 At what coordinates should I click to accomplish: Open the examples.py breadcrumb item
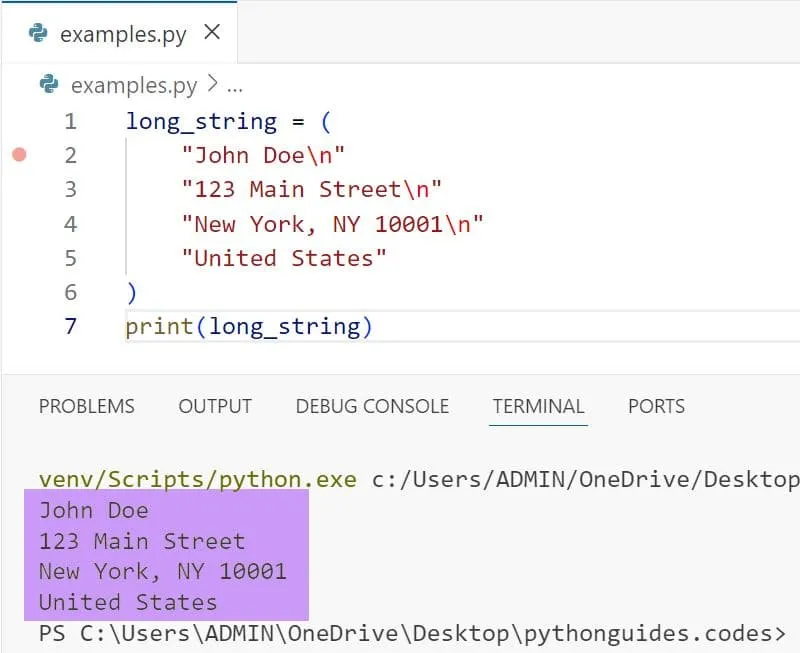click(134, 85)
